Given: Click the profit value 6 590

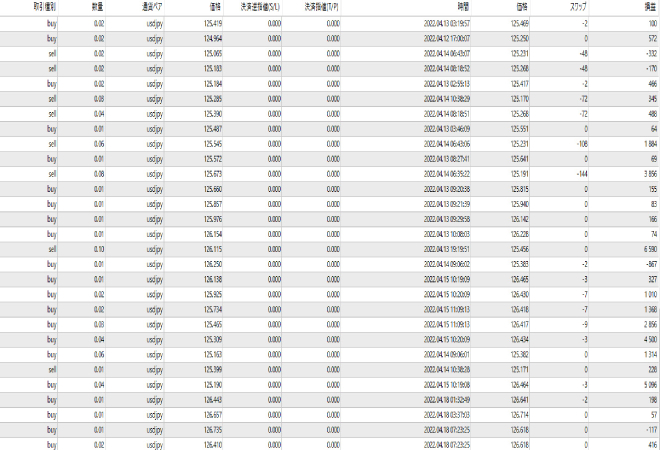Looking at the screenshot, I should (x=650, y=250).
